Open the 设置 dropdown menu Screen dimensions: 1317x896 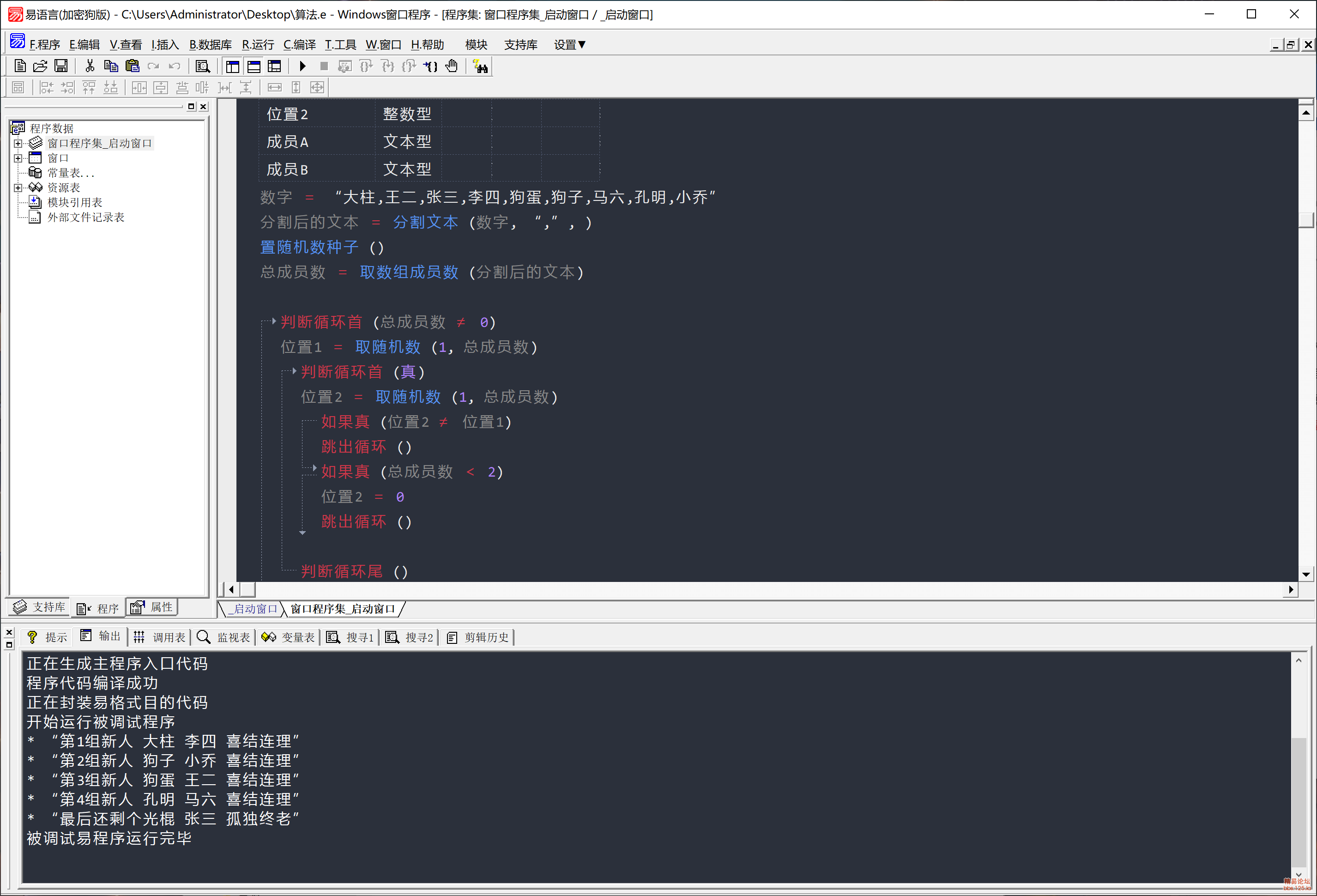pyautogui.click(x=569, y=45)
